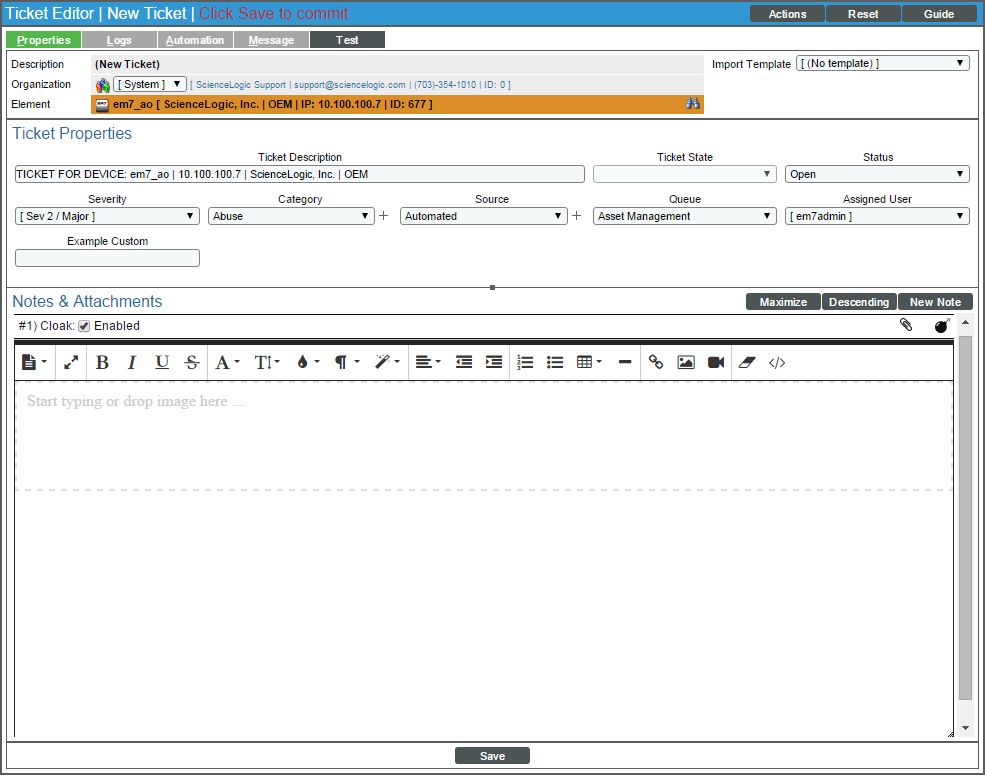985x776 pixels.
Task: Insert a table into the note
Action: pos(585,362)
